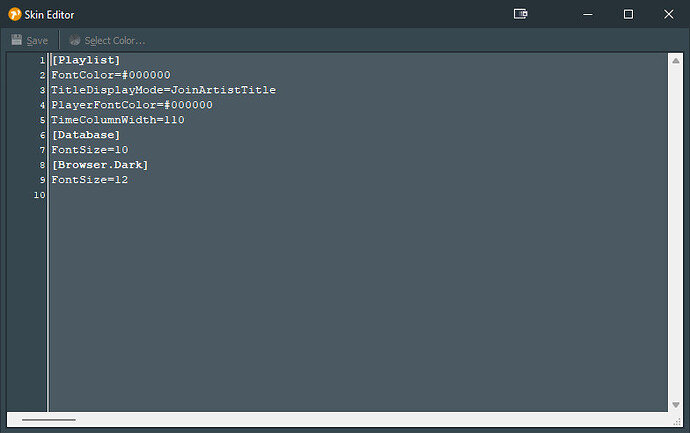The image size is (690, 433).
Task: Click the vertical scrollbar up arrow
Action: pos(675,61)
